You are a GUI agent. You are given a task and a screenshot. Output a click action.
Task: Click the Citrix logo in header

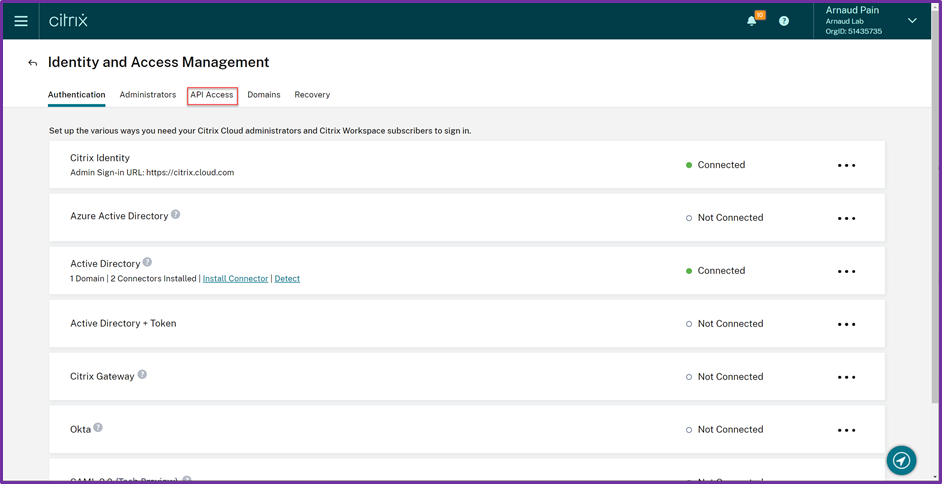click(x=68, y=21)
